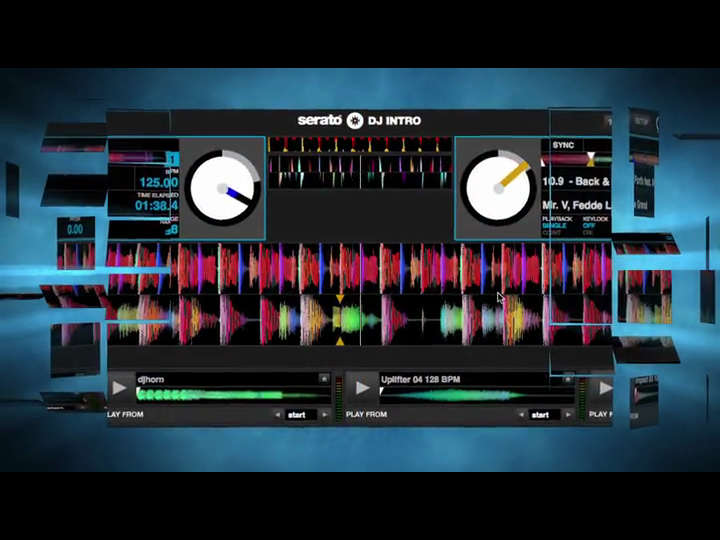Toggle SINGLE playback mode on right deck
Screen dimensions: 720x540
click(556, 225)
